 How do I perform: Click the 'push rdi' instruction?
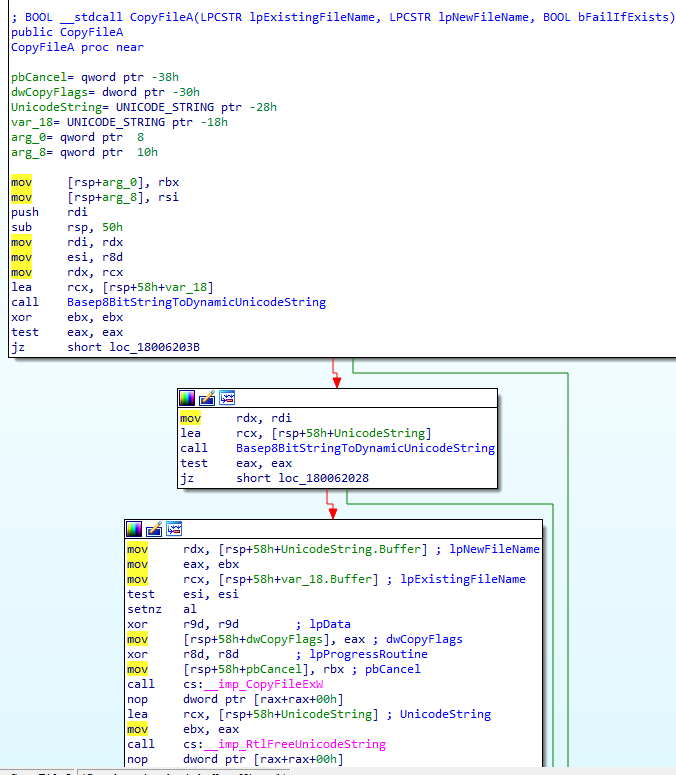(49, 212)
